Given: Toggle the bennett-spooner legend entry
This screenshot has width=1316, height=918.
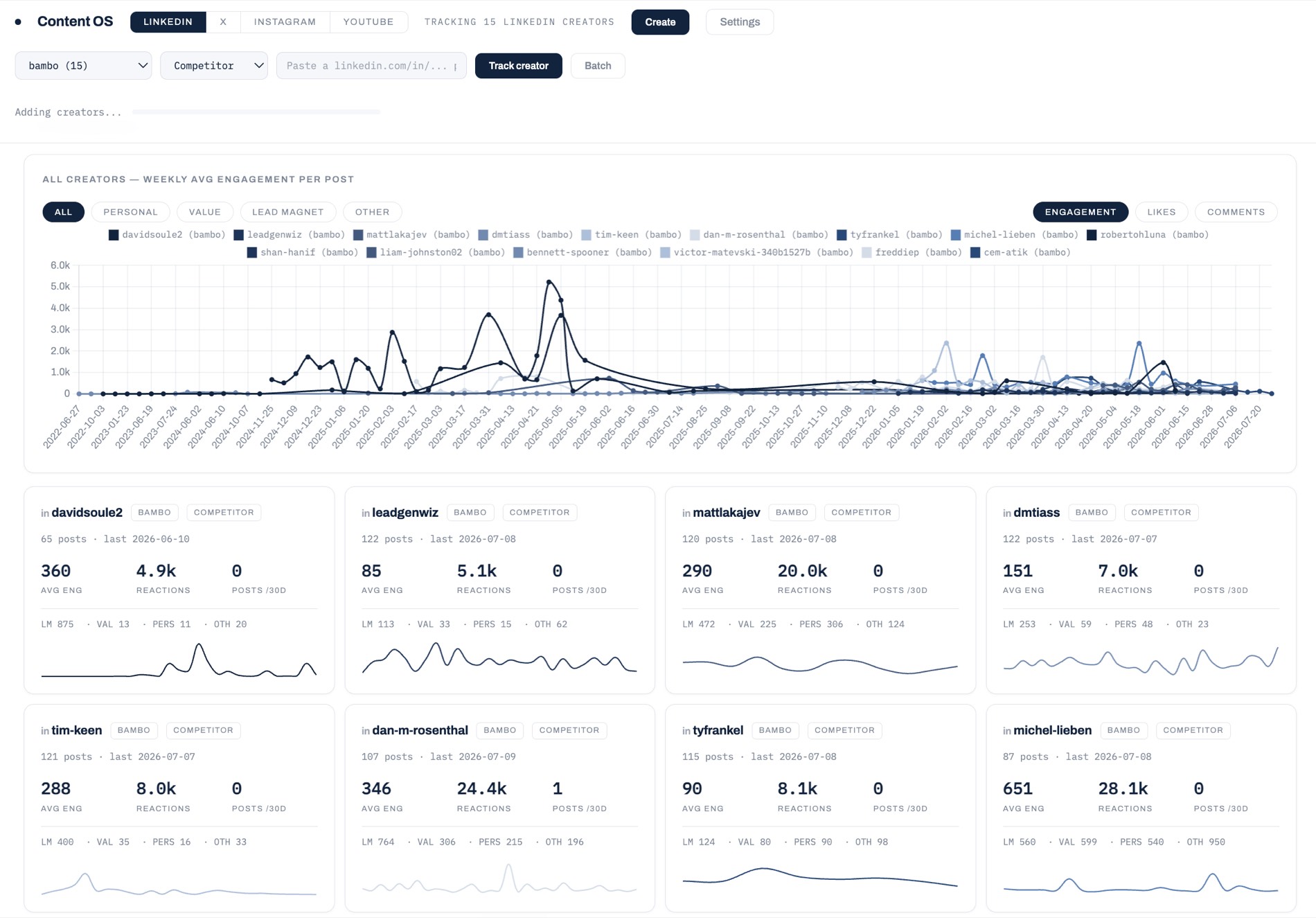Looking at the screenshot, I should point(583,252).
